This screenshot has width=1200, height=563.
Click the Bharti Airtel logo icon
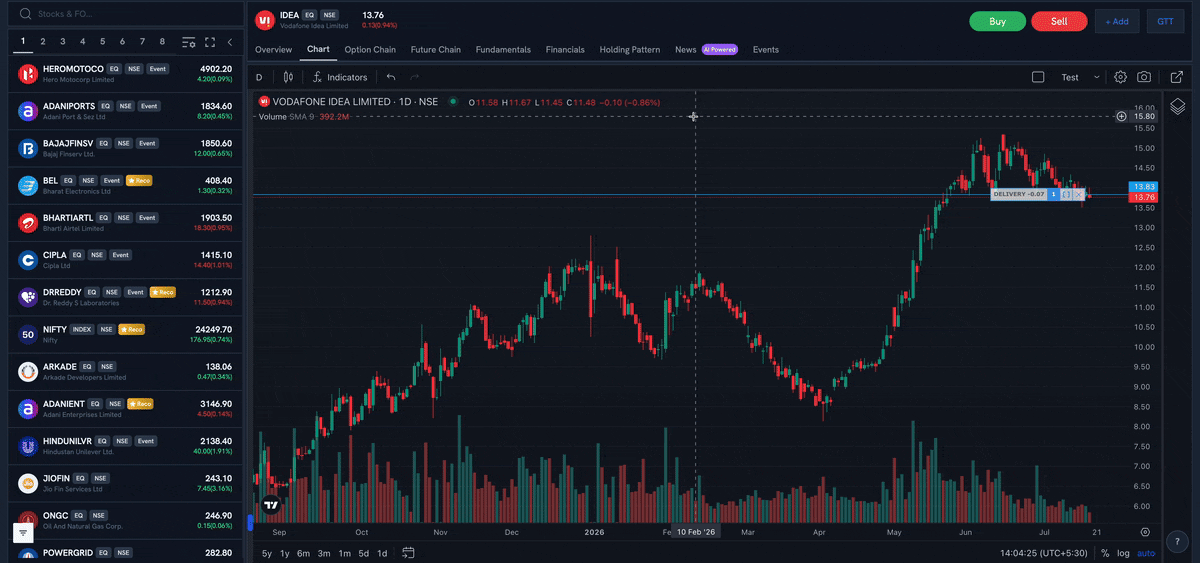pos(28,223)
